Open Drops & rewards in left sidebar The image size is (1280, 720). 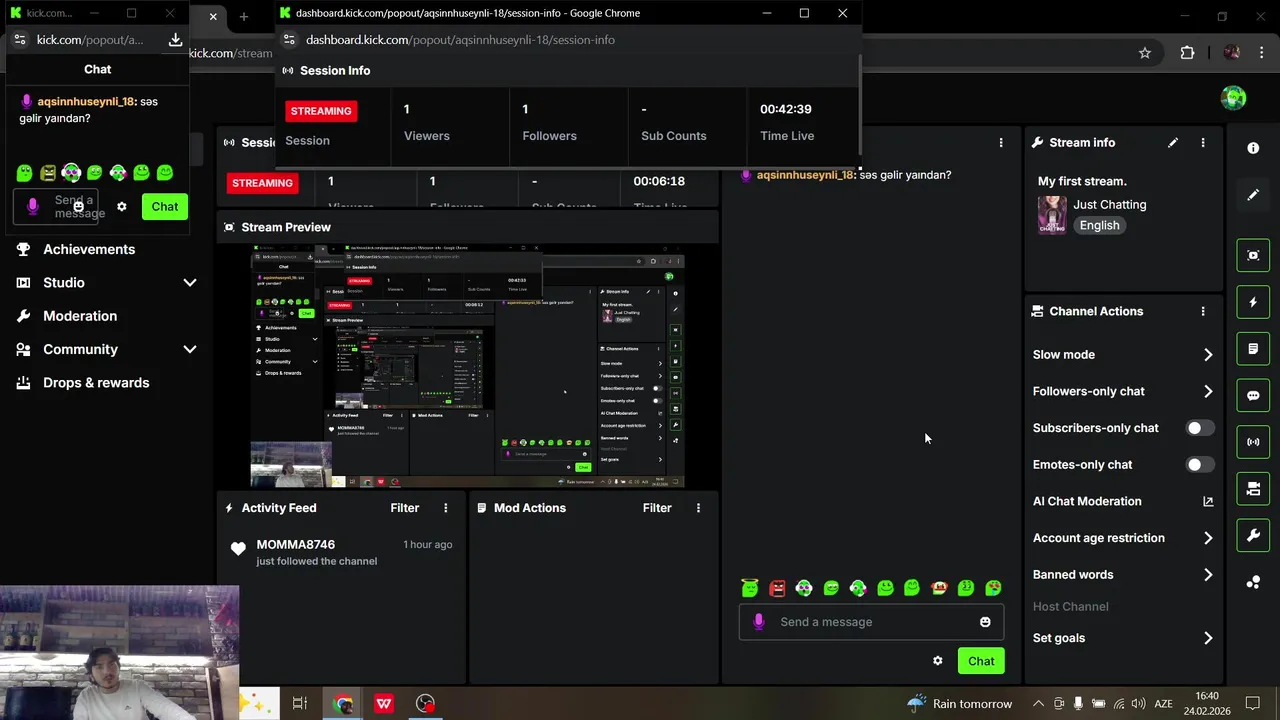pyautogui.click(x=96, y=383)
